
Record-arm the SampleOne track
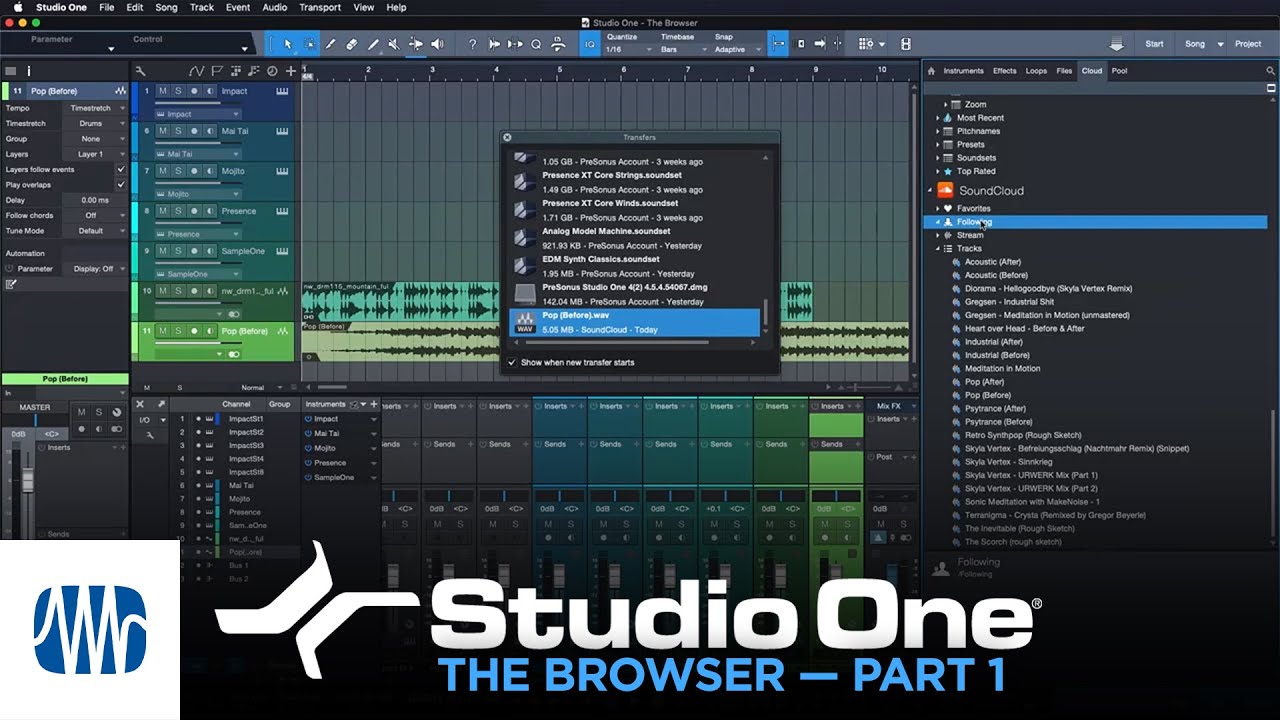194,251
